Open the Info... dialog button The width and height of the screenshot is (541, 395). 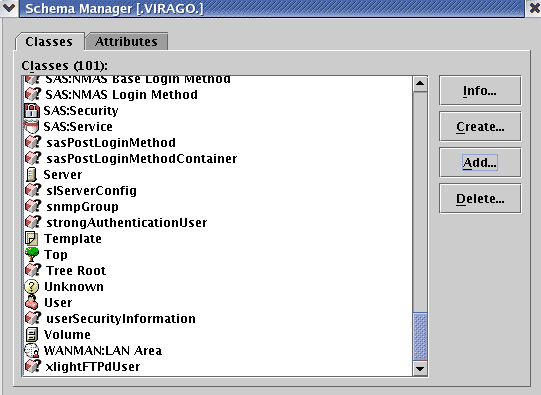[480, 91]
